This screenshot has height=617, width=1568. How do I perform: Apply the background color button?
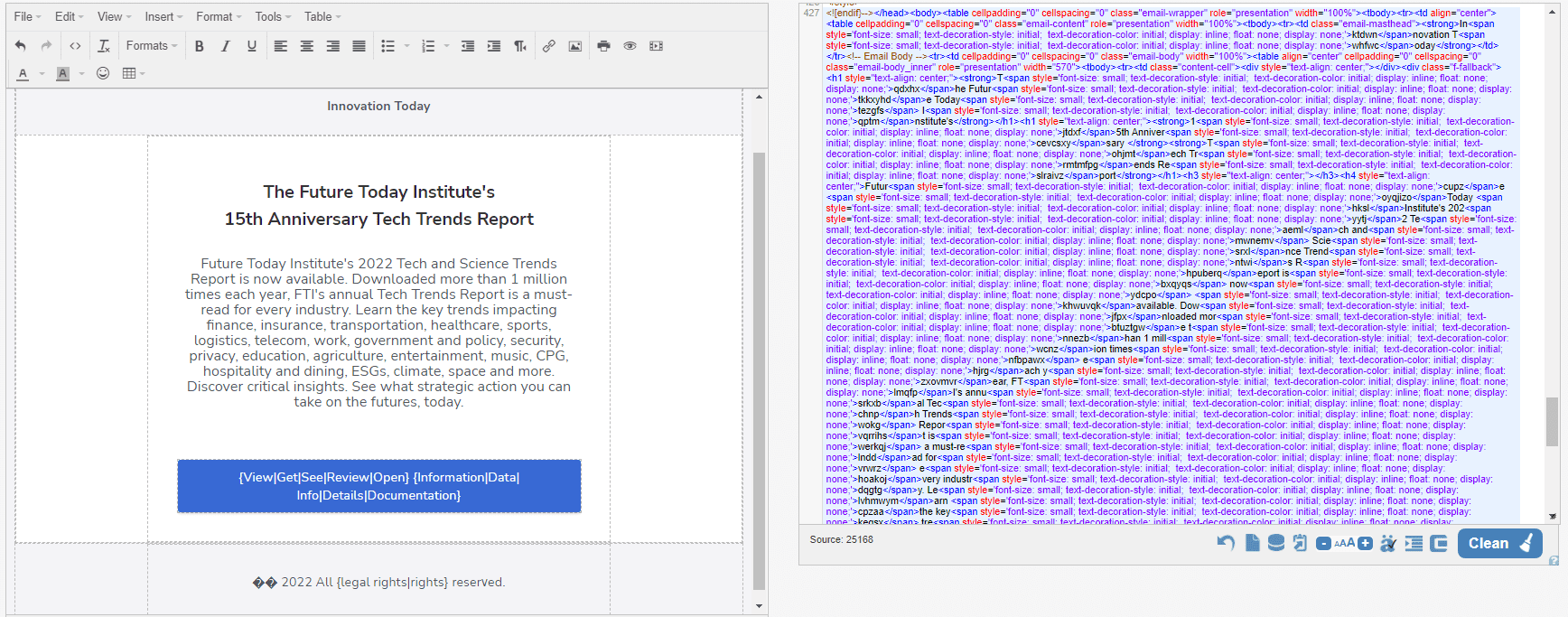coord(62,73)
